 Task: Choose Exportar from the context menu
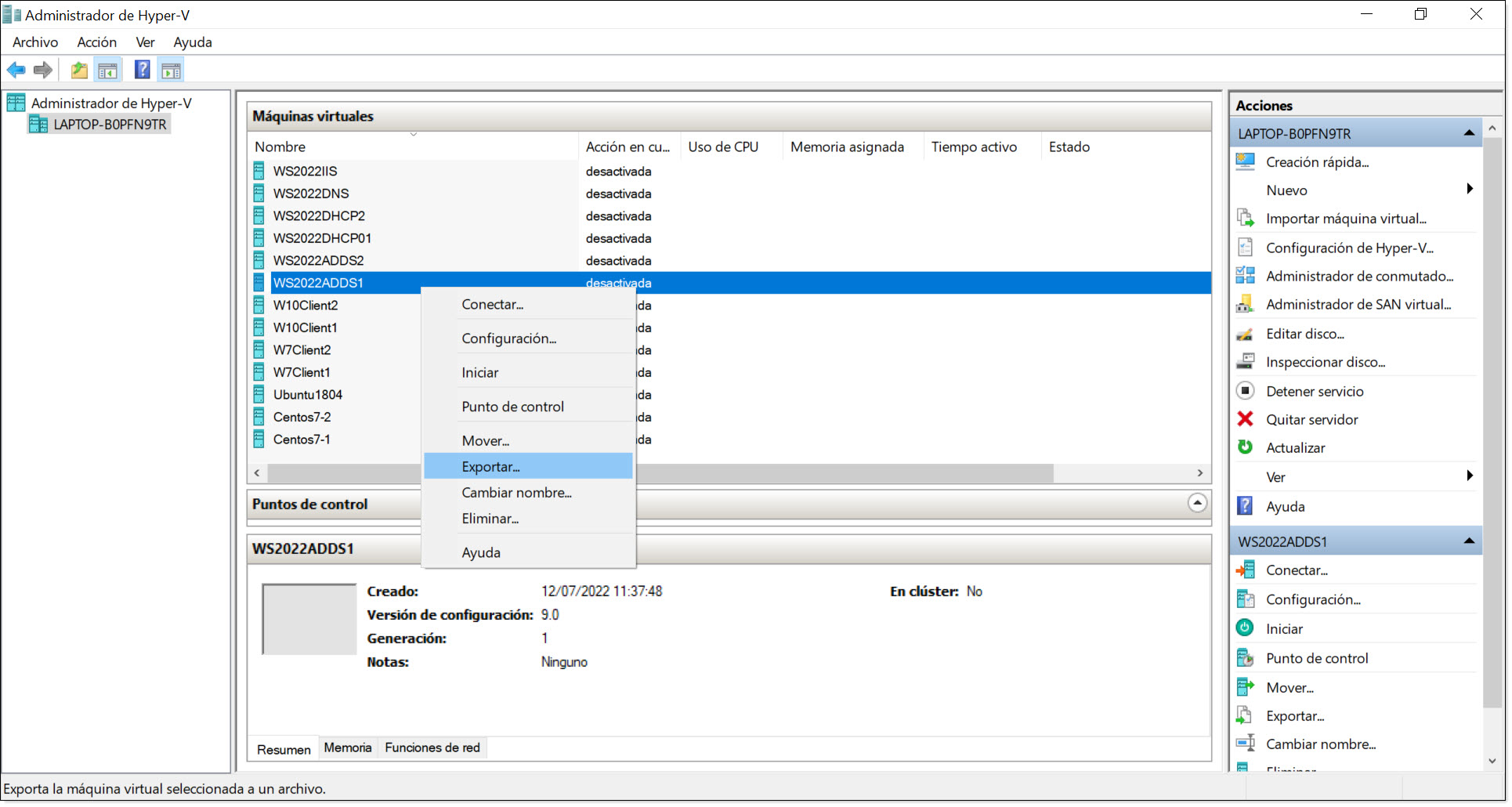point(490,466)
